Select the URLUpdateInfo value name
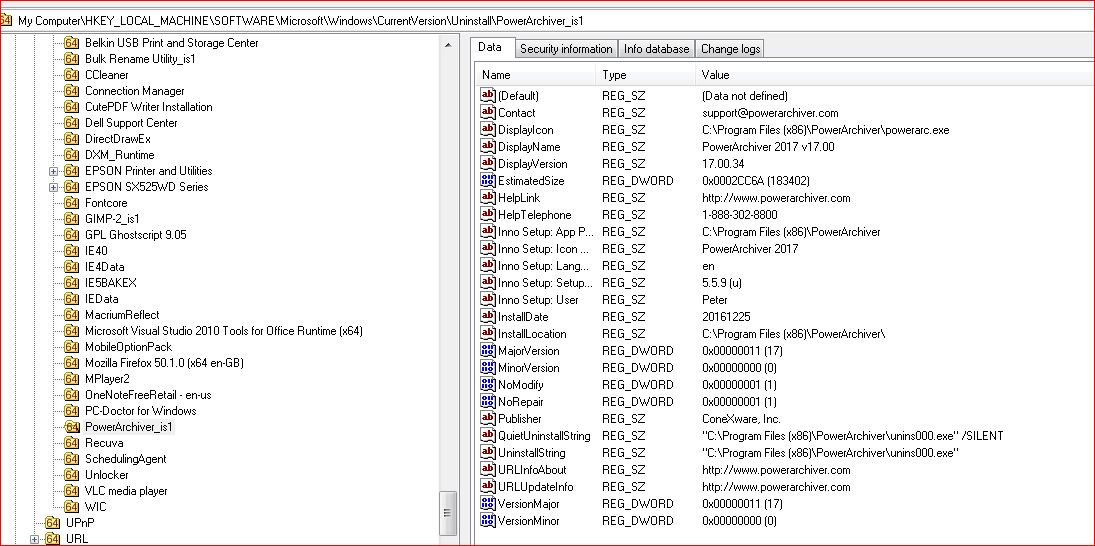This screenshot has height=546, width=1095. coord(536,487)
